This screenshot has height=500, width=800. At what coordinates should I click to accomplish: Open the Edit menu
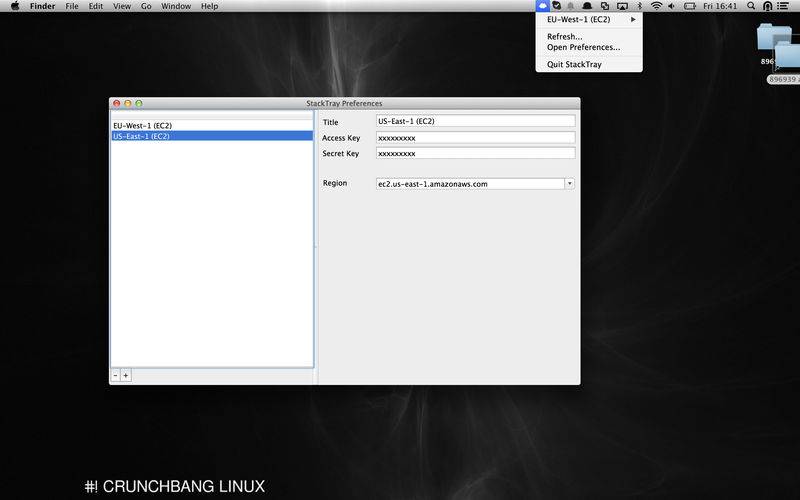pyautogui.click(x=95, y=6)
